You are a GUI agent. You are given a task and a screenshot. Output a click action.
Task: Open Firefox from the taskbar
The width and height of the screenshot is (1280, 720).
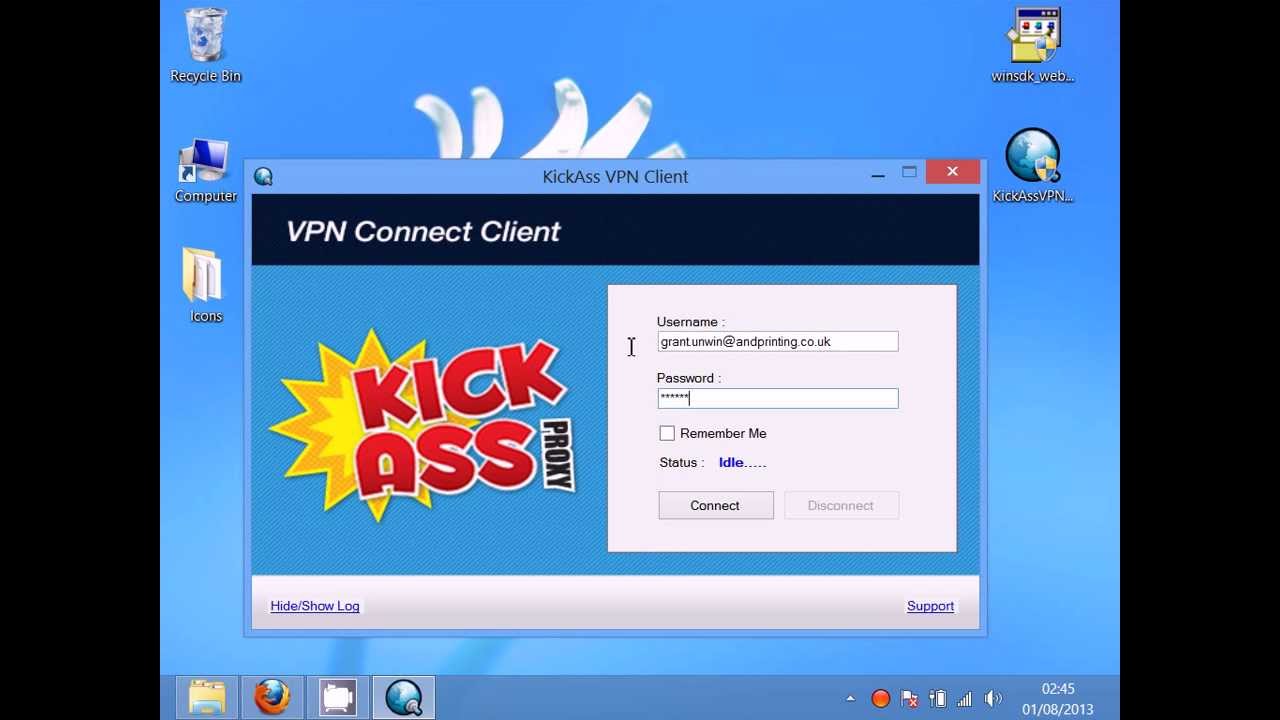point(272,697)
